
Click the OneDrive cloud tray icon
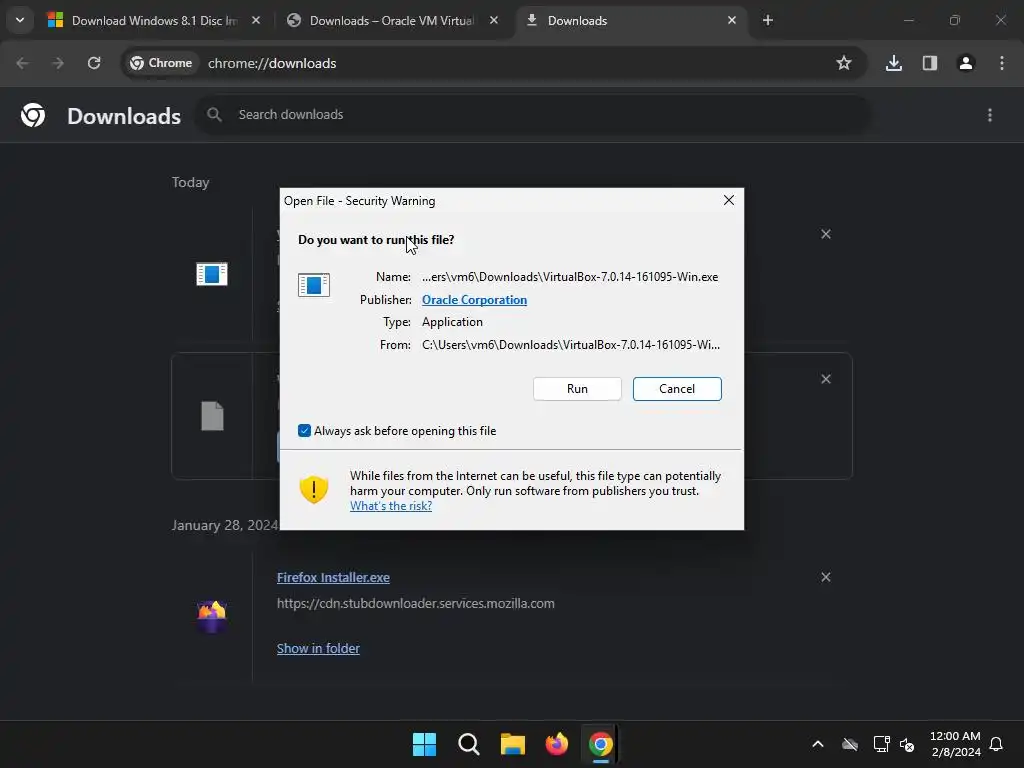pyautogui.click(x=850, y=744)
